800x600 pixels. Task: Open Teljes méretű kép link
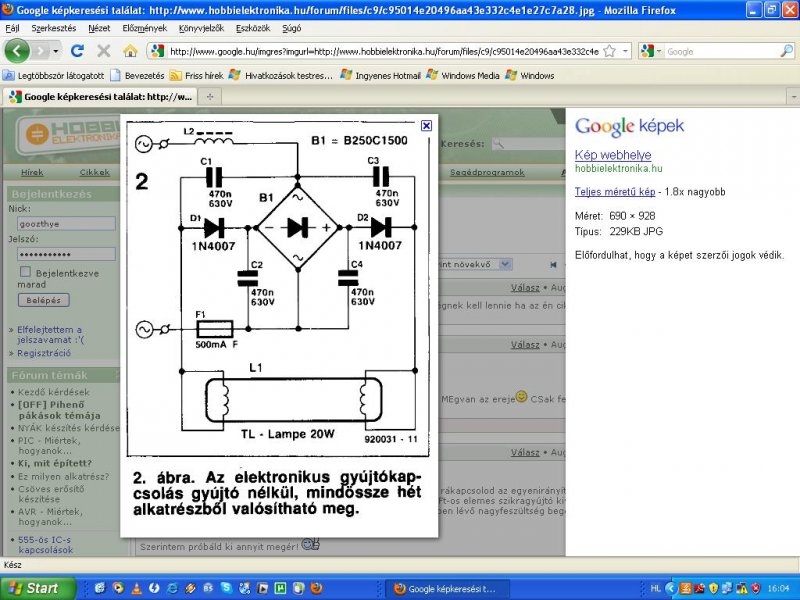(615, 192)
